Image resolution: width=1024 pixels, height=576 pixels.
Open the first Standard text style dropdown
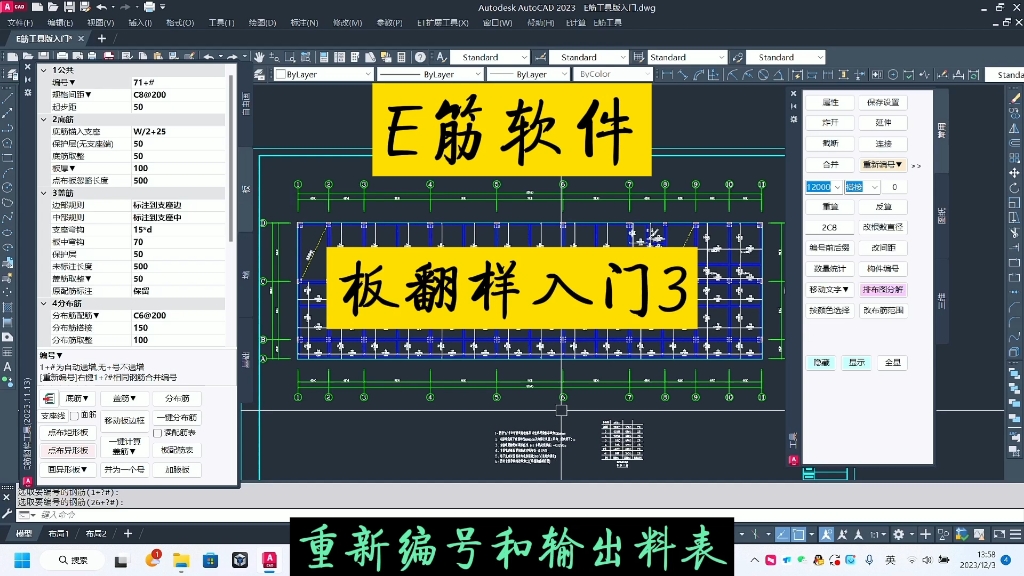490,57
